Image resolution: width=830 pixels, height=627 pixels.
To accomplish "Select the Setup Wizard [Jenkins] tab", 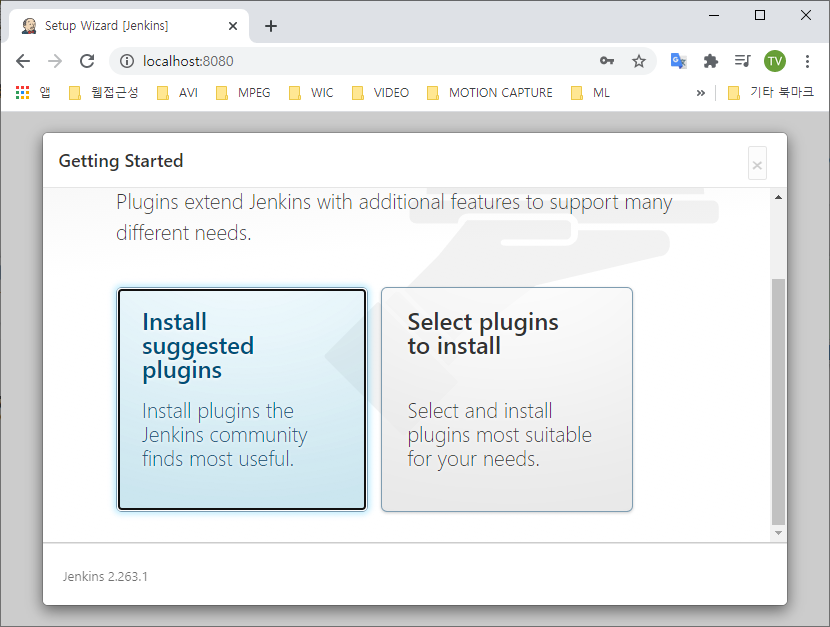I will [x=129, y=26].
